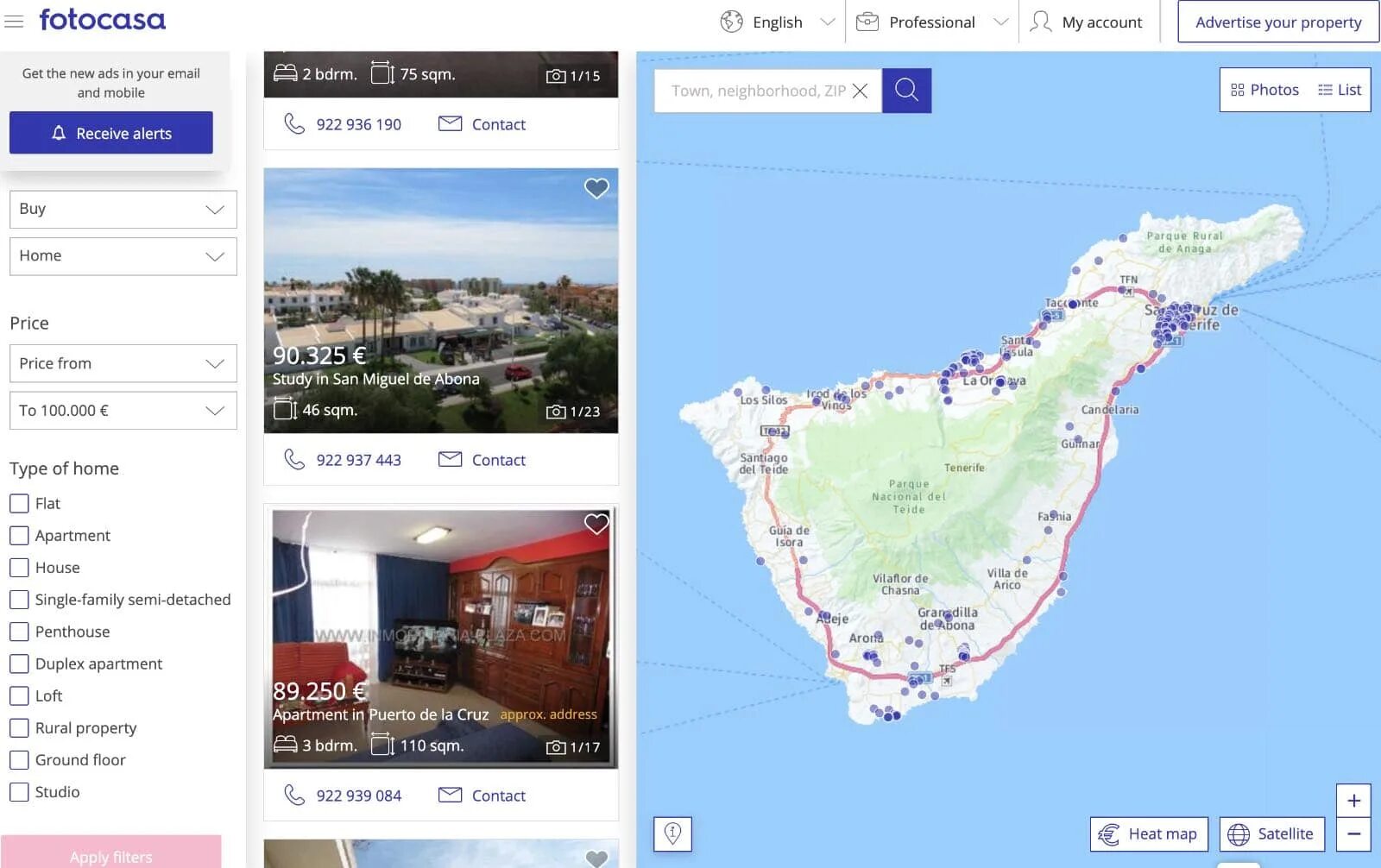Screen dimensions: 1381x868
Task: Clear the map search field with X
Action: 860,91
